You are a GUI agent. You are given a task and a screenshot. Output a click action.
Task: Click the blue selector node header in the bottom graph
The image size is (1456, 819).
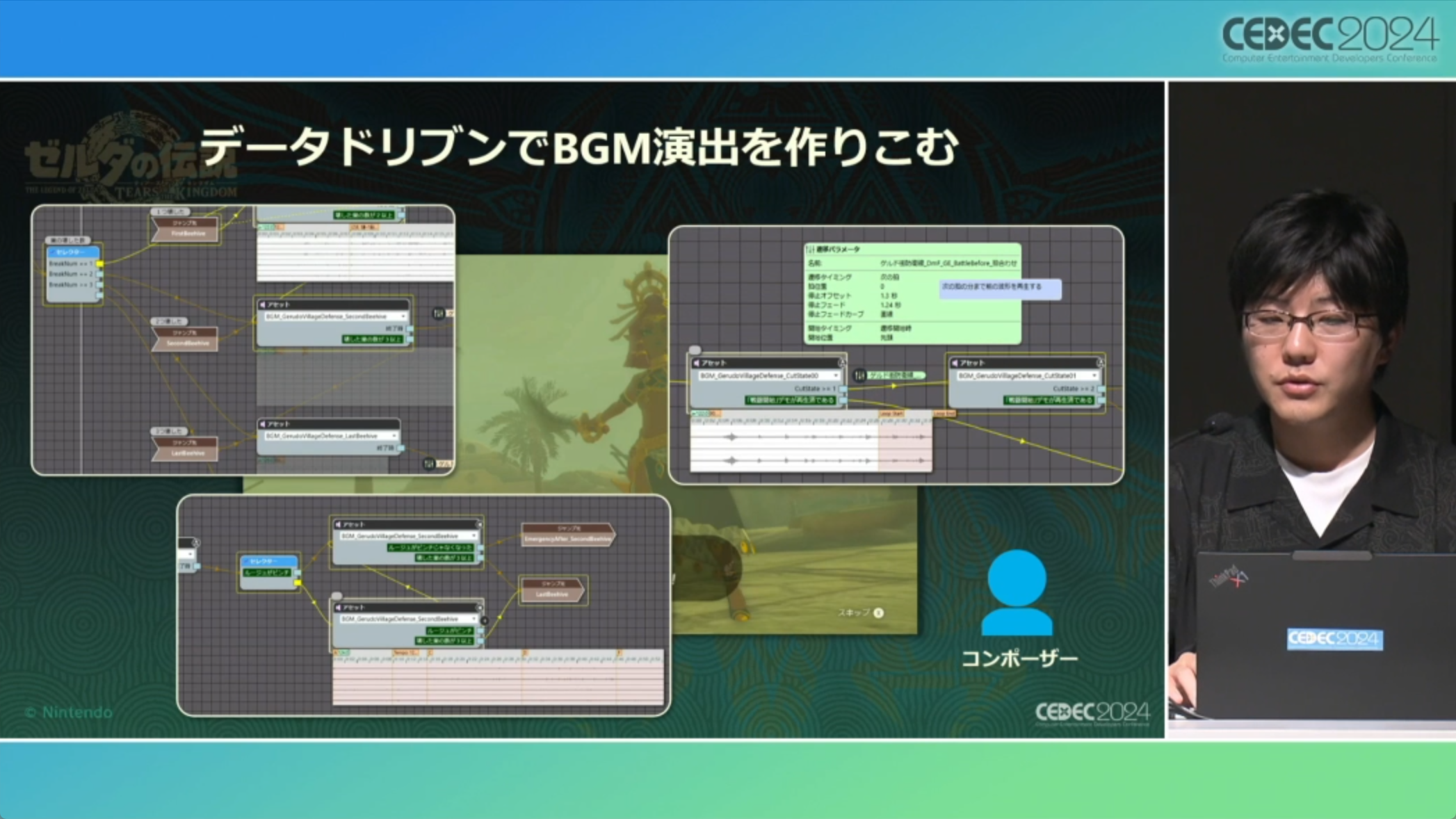click(268, 561)
